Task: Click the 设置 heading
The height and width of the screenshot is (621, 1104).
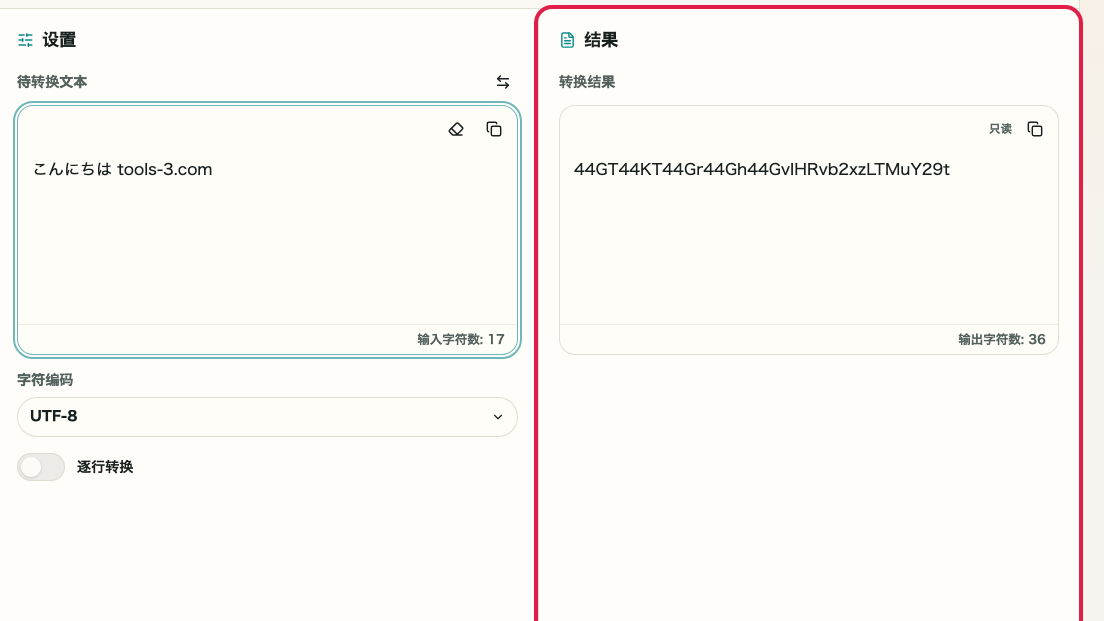Action: click(x=59, y=40)
